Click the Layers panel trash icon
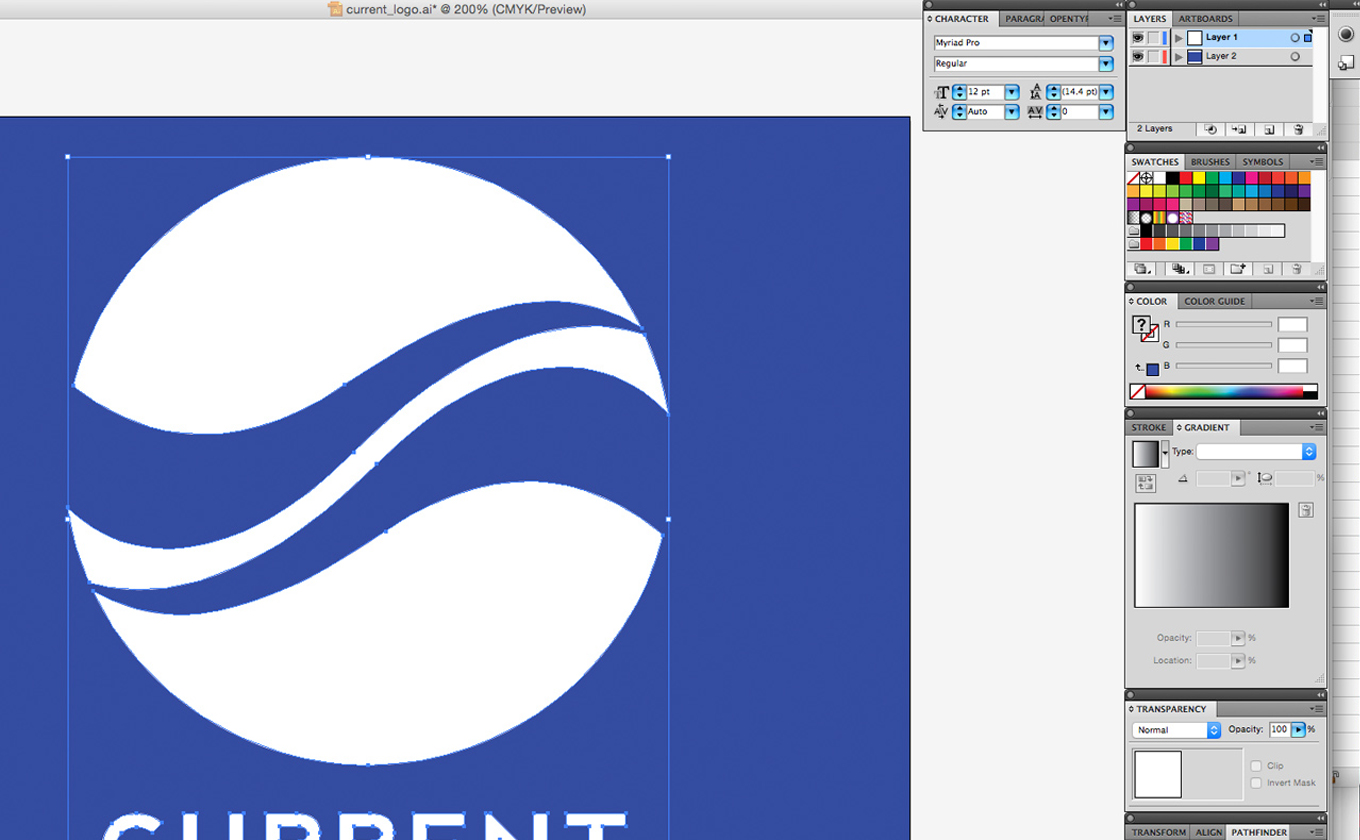 pyautogui.click(x=1298, y=129)
